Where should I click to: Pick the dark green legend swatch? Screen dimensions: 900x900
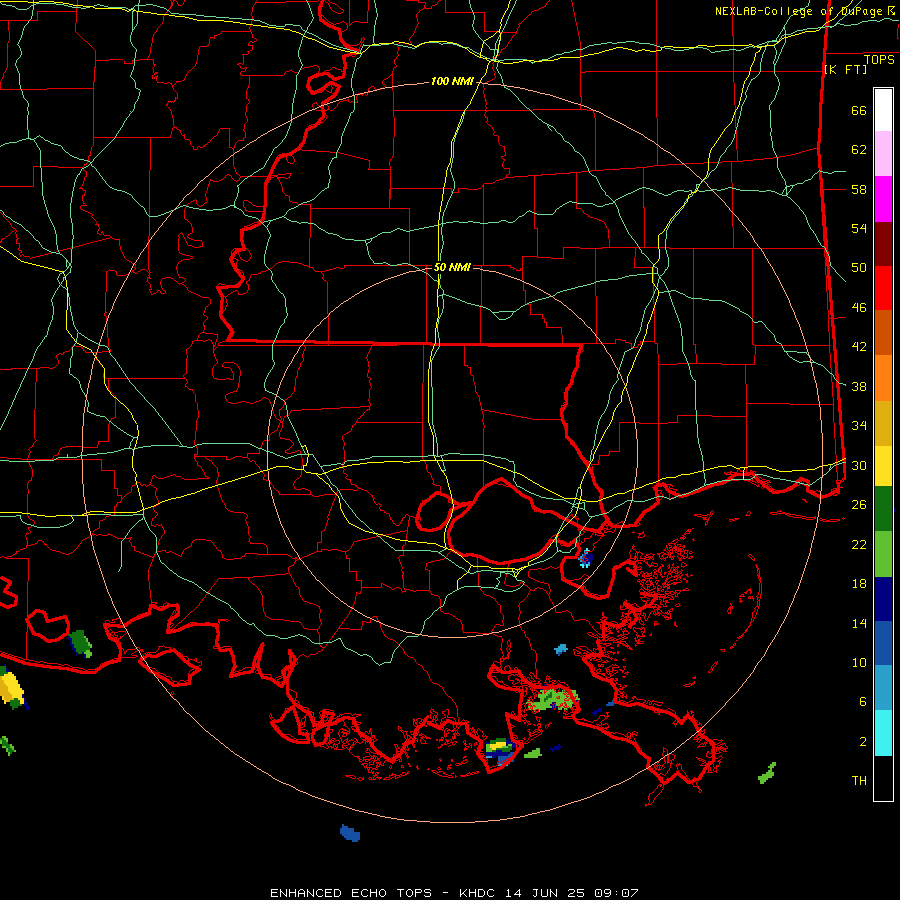pyautogui.click(x=883, y=509)
